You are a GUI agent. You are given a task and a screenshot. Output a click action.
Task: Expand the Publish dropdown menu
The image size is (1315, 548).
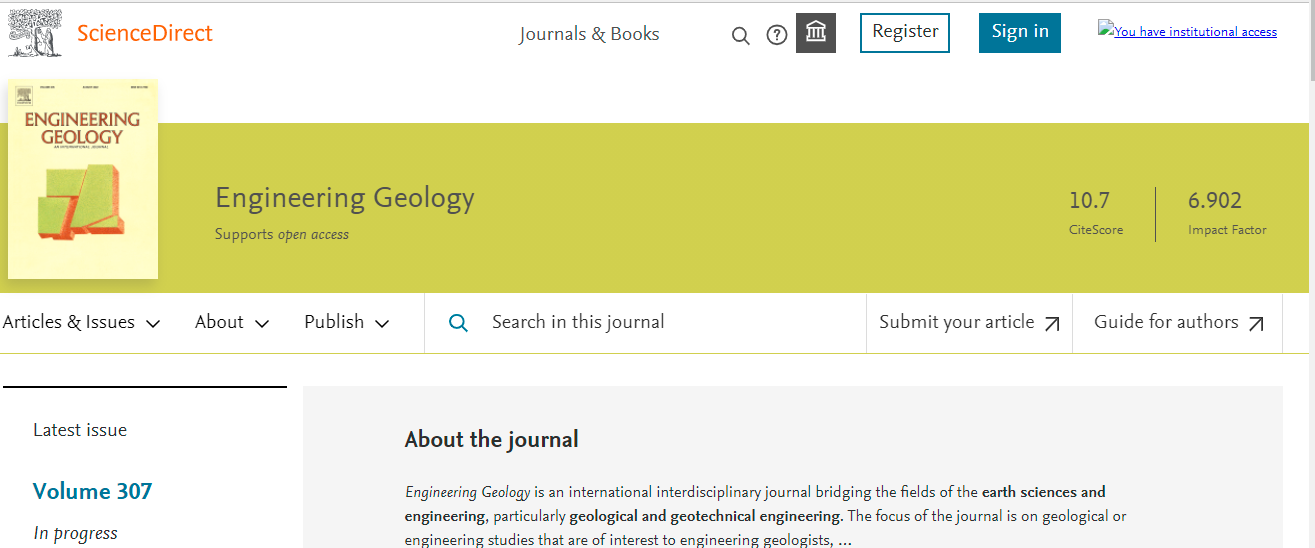(x=346, y=322)
